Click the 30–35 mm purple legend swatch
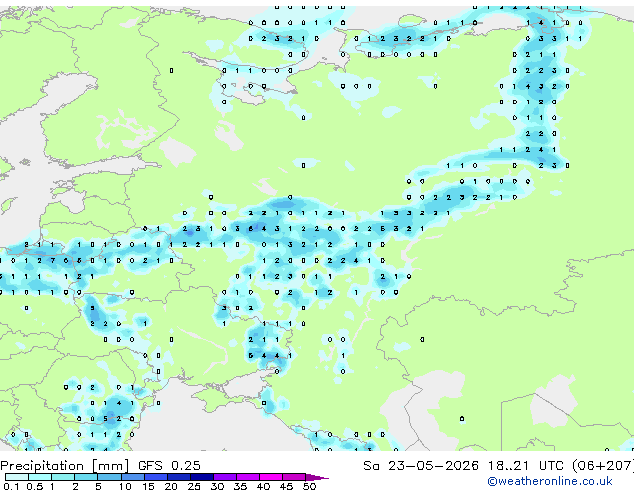This screenshot has height=490, width=634. [x=224, y=477]
